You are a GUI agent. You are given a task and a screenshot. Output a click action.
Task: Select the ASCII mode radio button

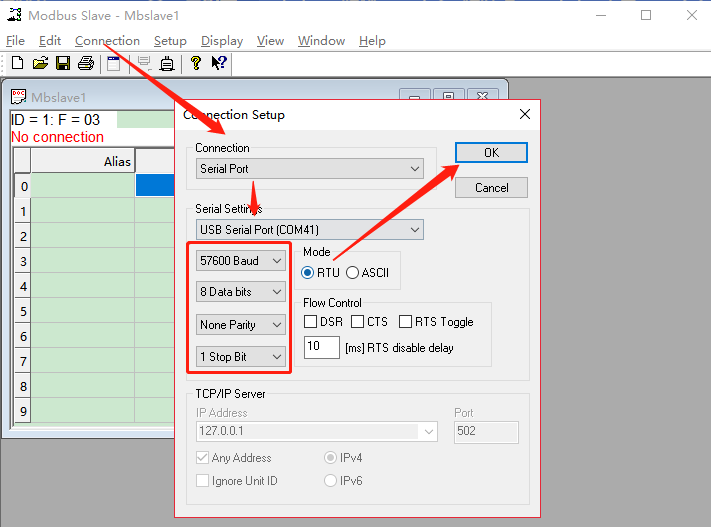(353, 273)
